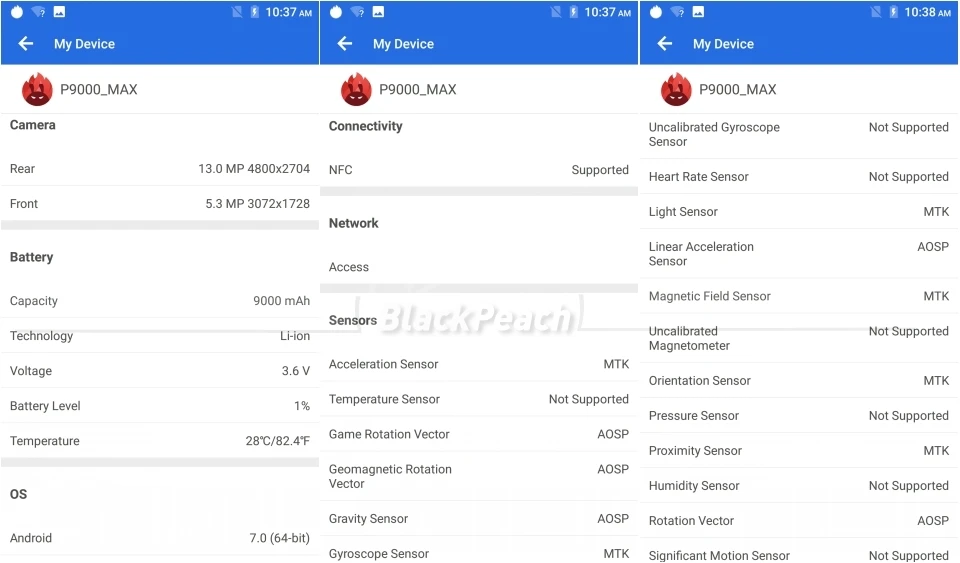The width and height of the screenshot is (960, 563).
Task: Tap the Battery section header
Action: [x=32, y=257]
